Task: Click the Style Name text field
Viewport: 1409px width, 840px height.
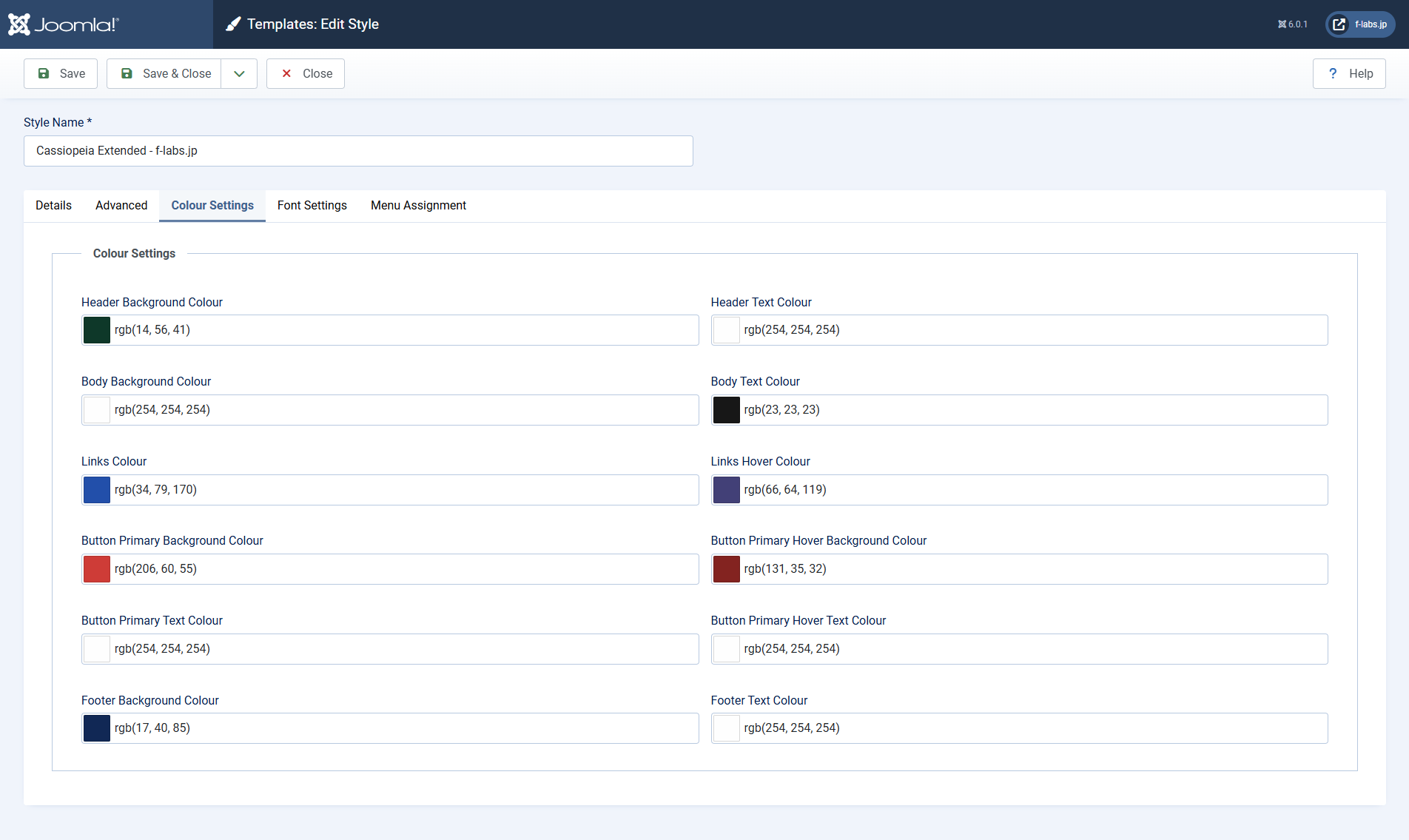Action: click(358, 151)
